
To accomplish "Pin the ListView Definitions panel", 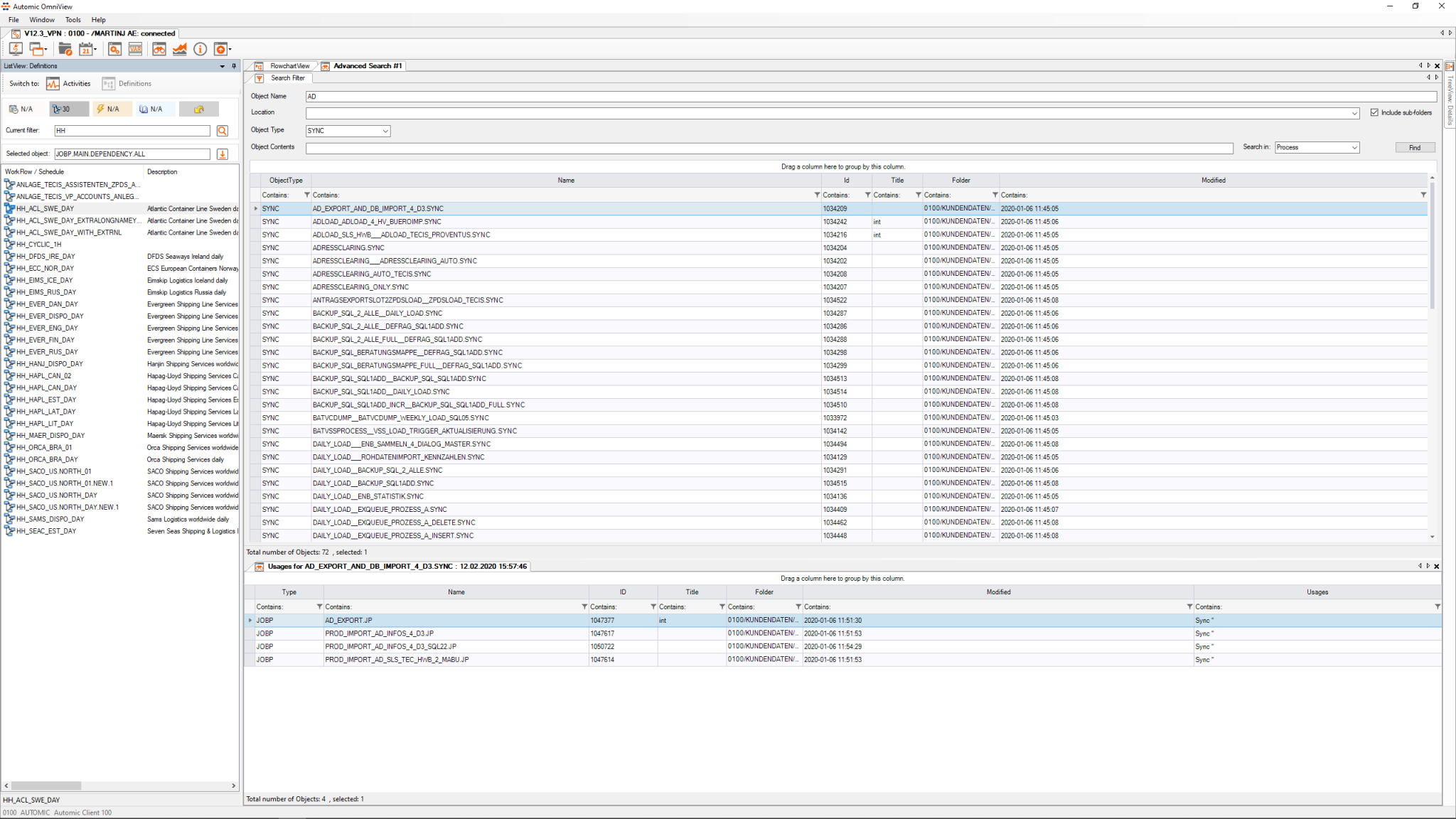I will (233, 65).
